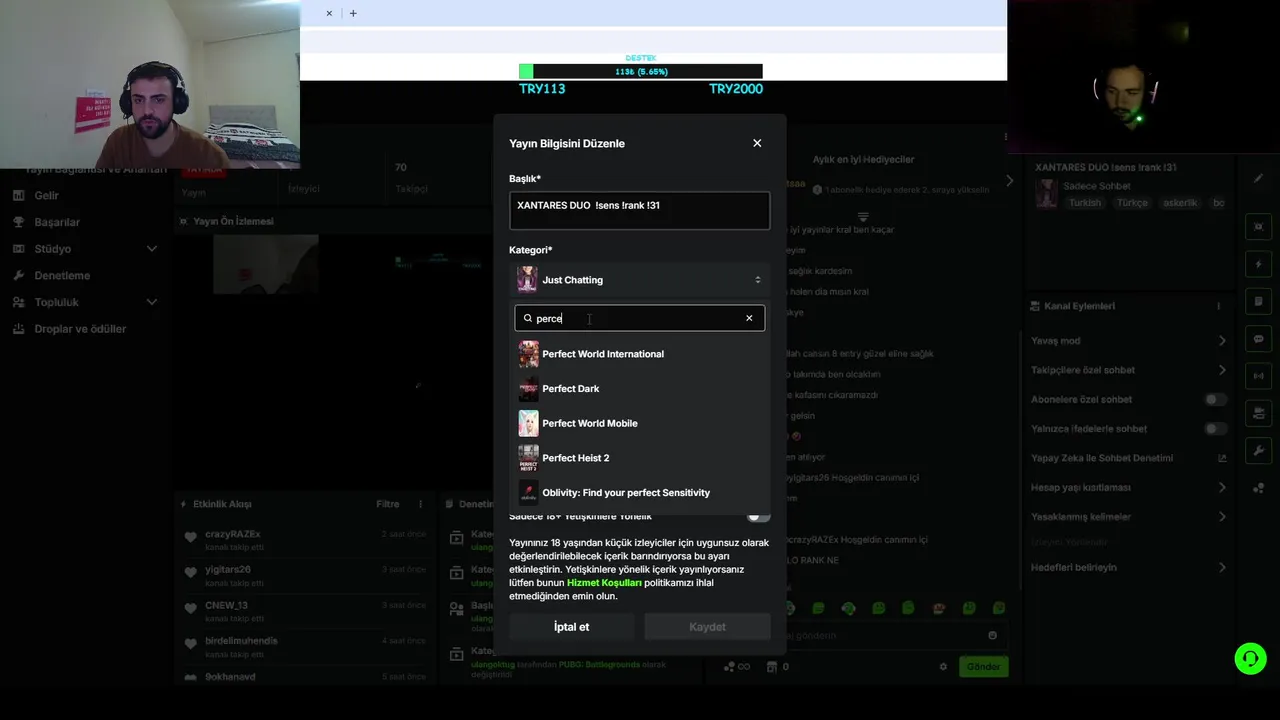Screen dimensions: 1280x720
Task: Open chat settings gear icon near Gönder
Action: click(943, 667)
